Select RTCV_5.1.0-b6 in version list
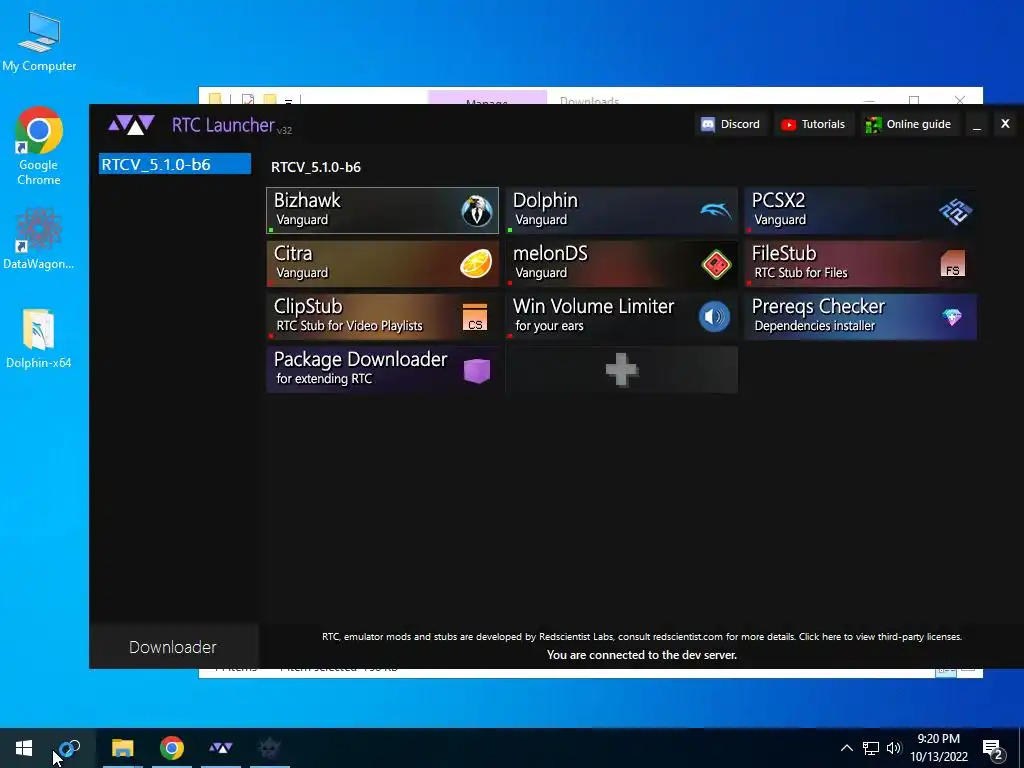1024x768 pixels. 174,164
